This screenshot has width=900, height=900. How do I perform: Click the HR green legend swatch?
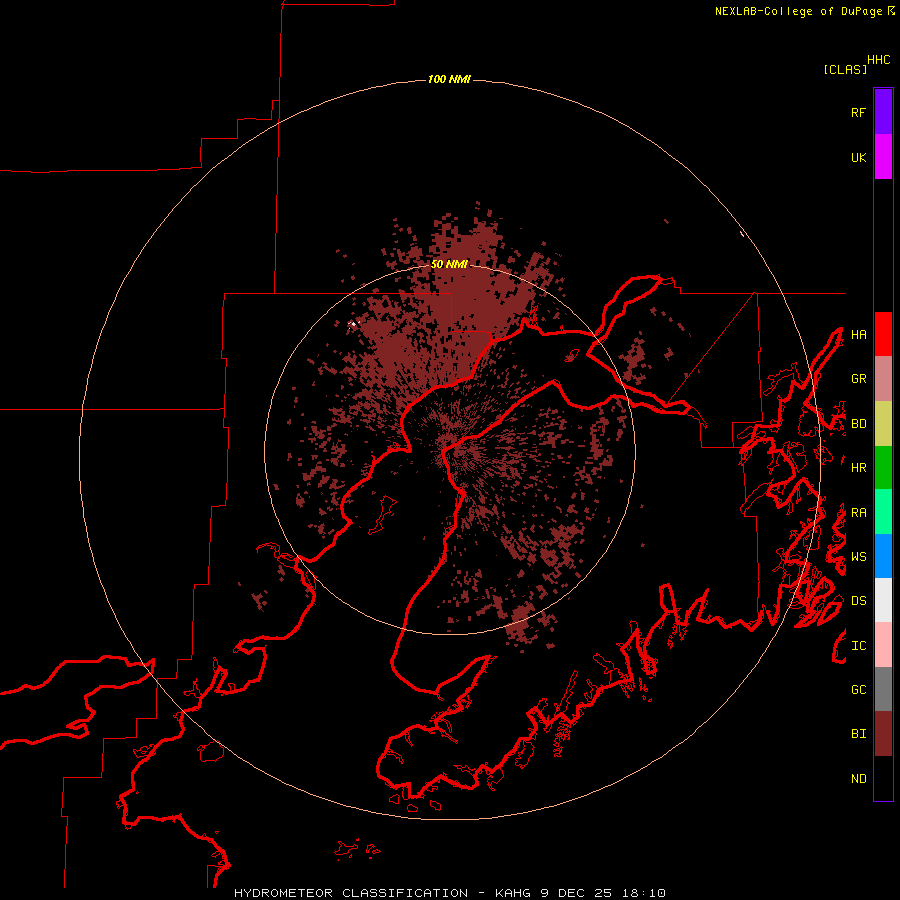pos(883,467)
